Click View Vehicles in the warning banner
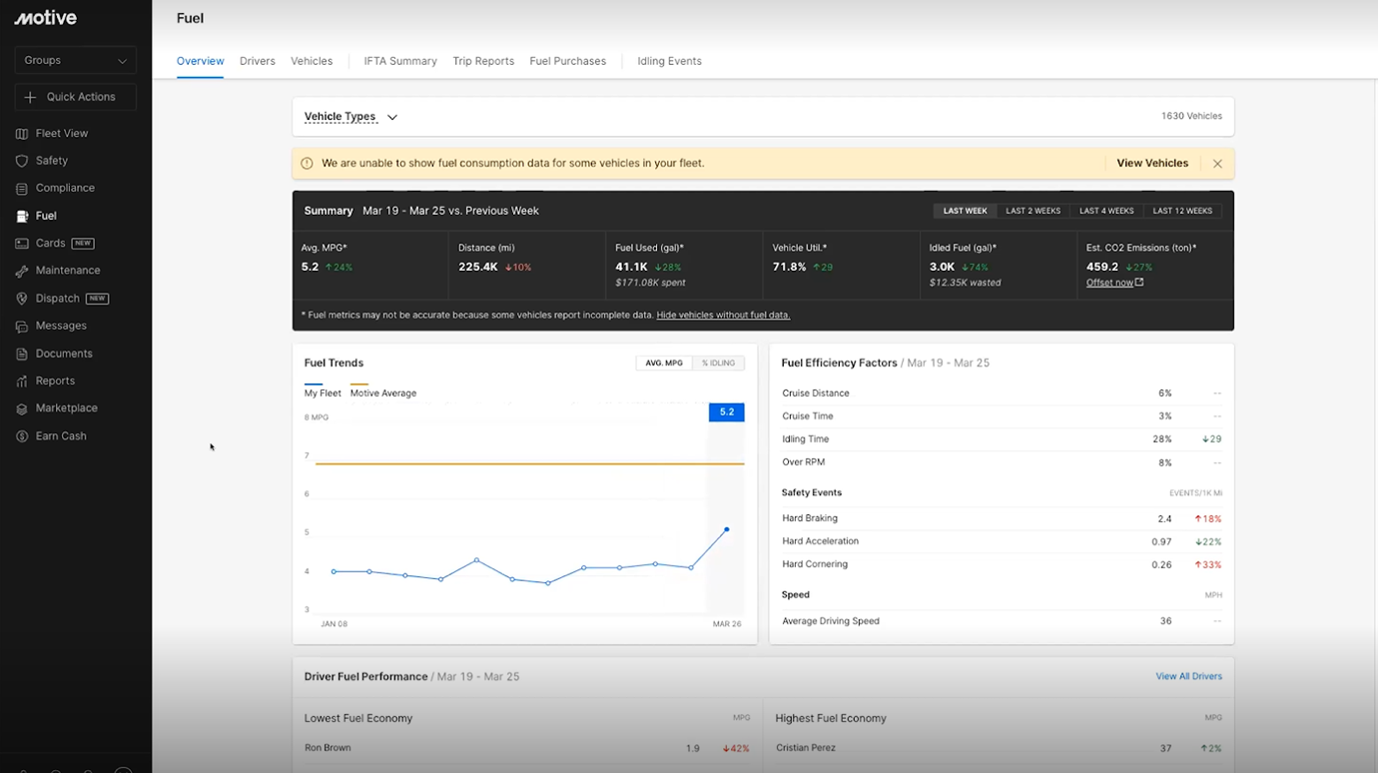Viewport: 1381px width, 776px height. tap(1152, 164)
